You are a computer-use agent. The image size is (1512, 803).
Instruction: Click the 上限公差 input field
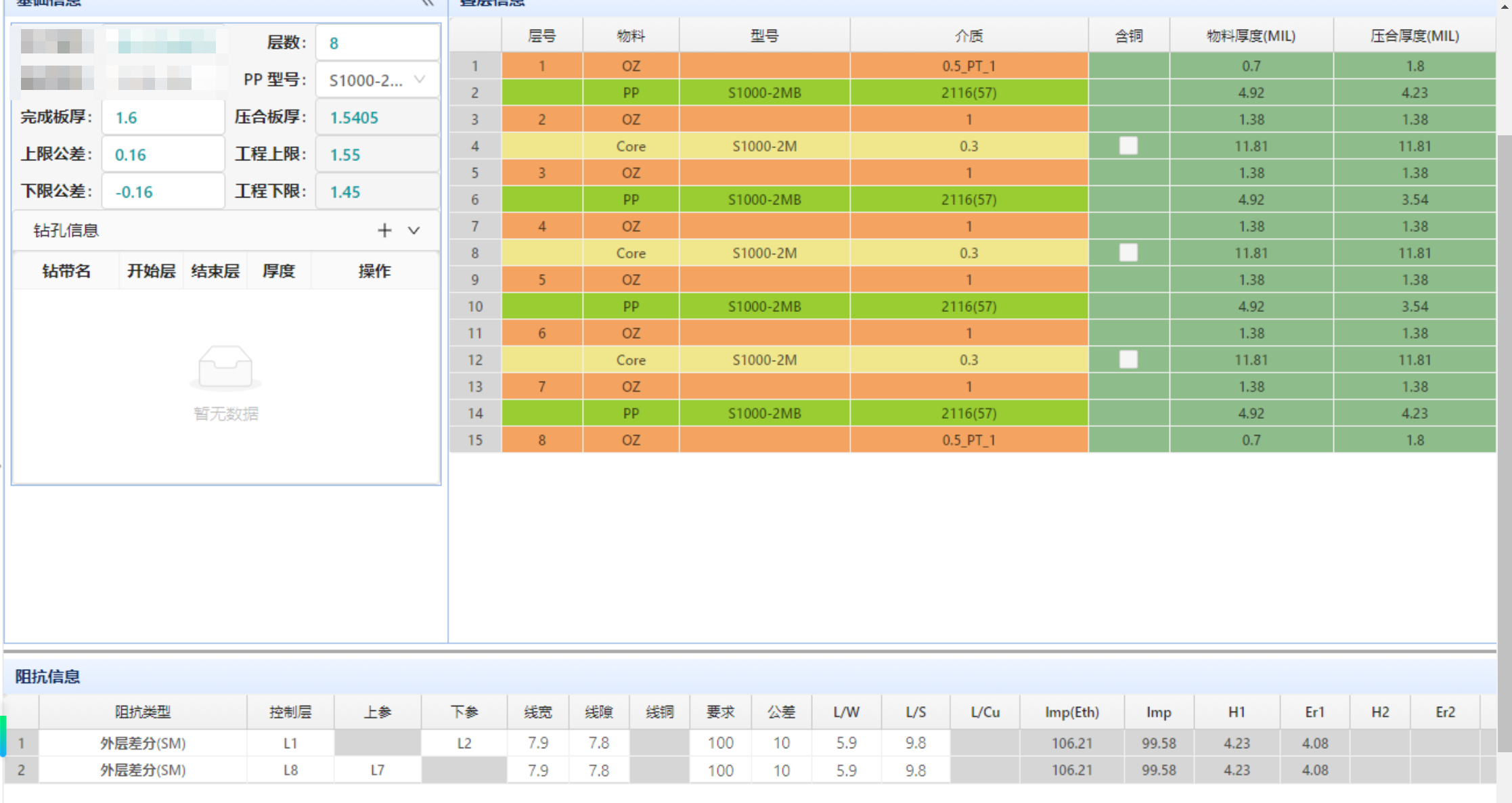pos(163,155)
